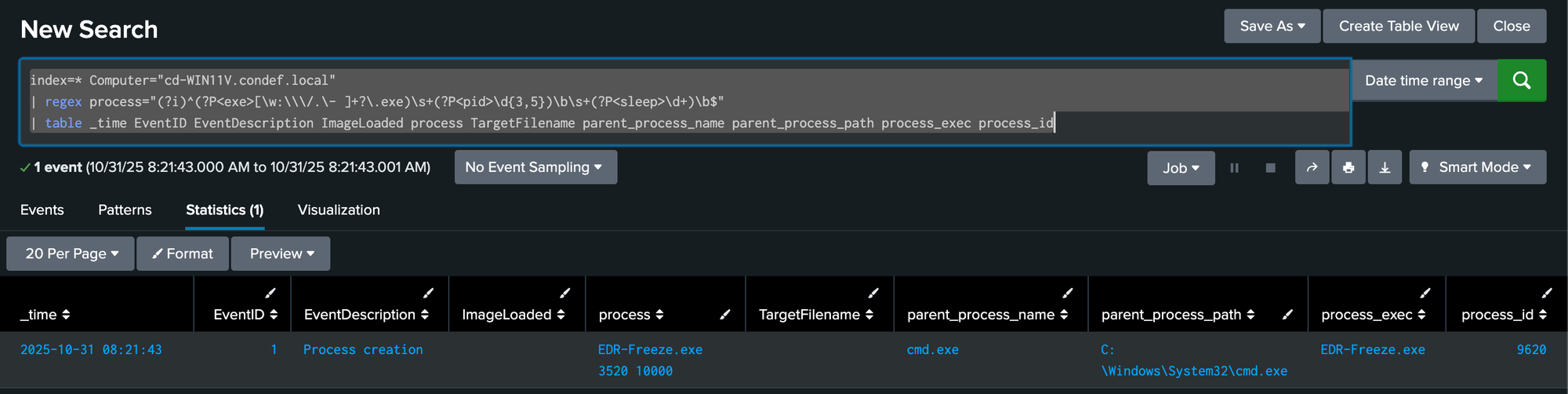Click the share job arrow icon
The height and width of the screenshot is (394, 1568).
1312,167
